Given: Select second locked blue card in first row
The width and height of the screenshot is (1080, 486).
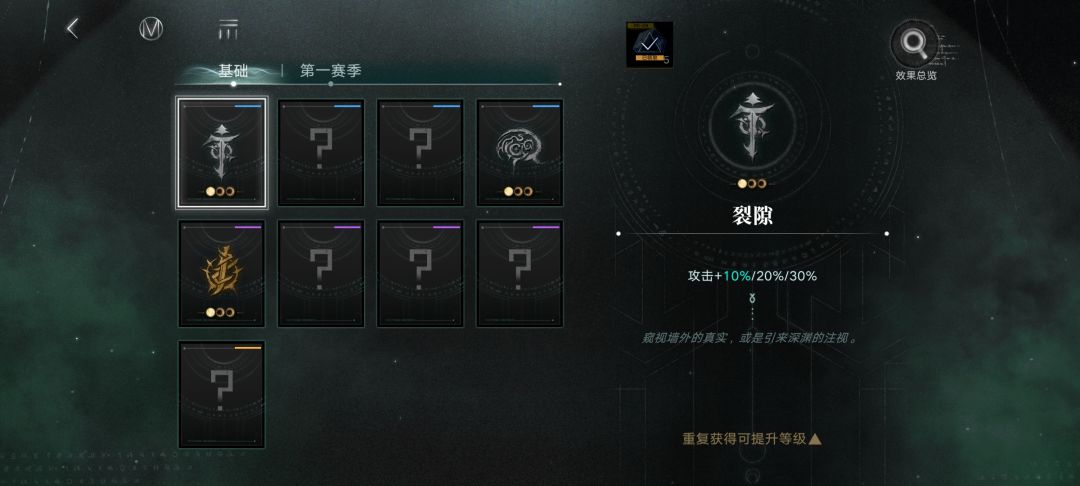Looking at the screenshot, I should coord(321,152).
